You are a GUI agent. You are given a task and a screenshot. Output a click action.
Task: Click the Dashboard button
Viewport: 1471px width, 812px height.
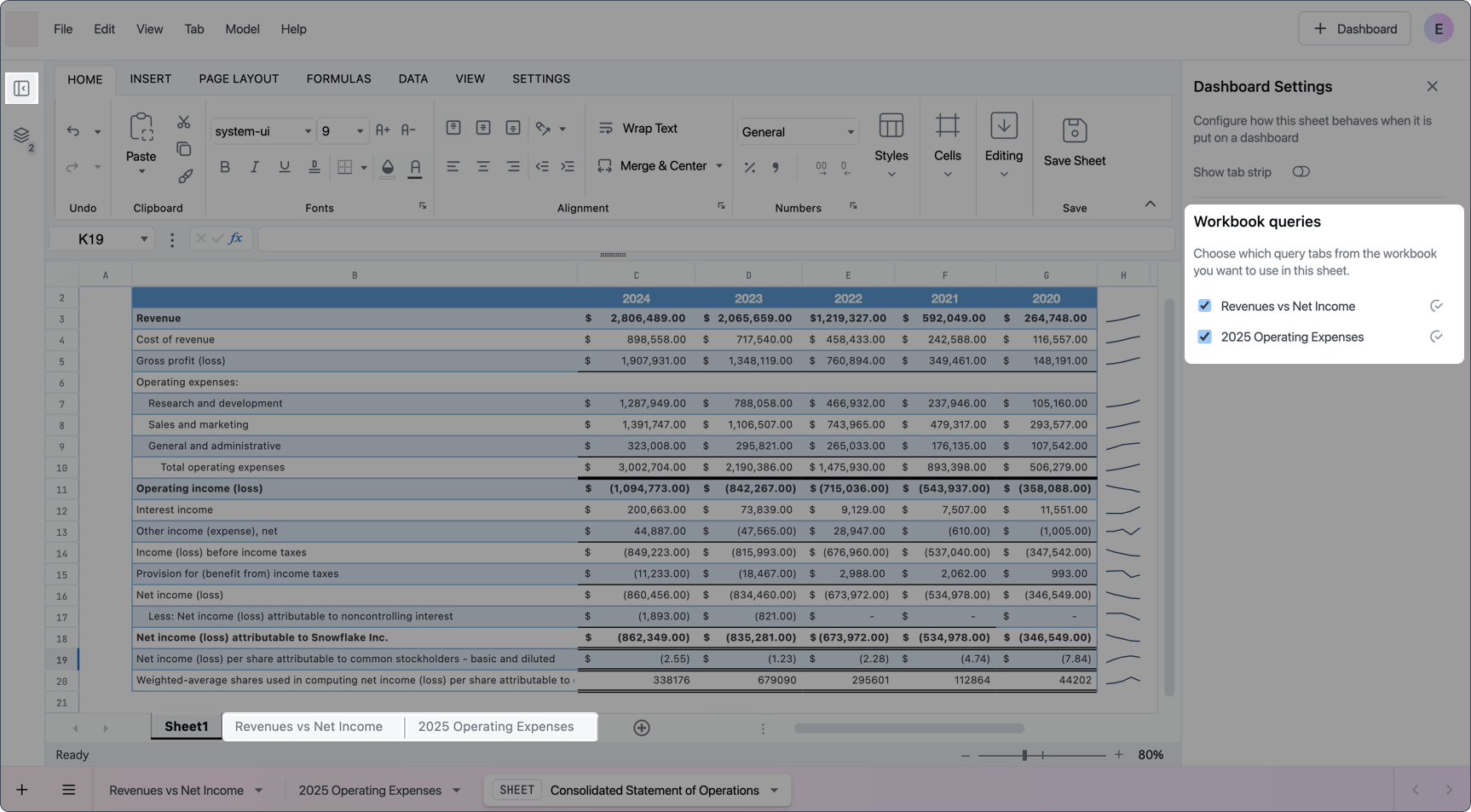point(1354,29)
